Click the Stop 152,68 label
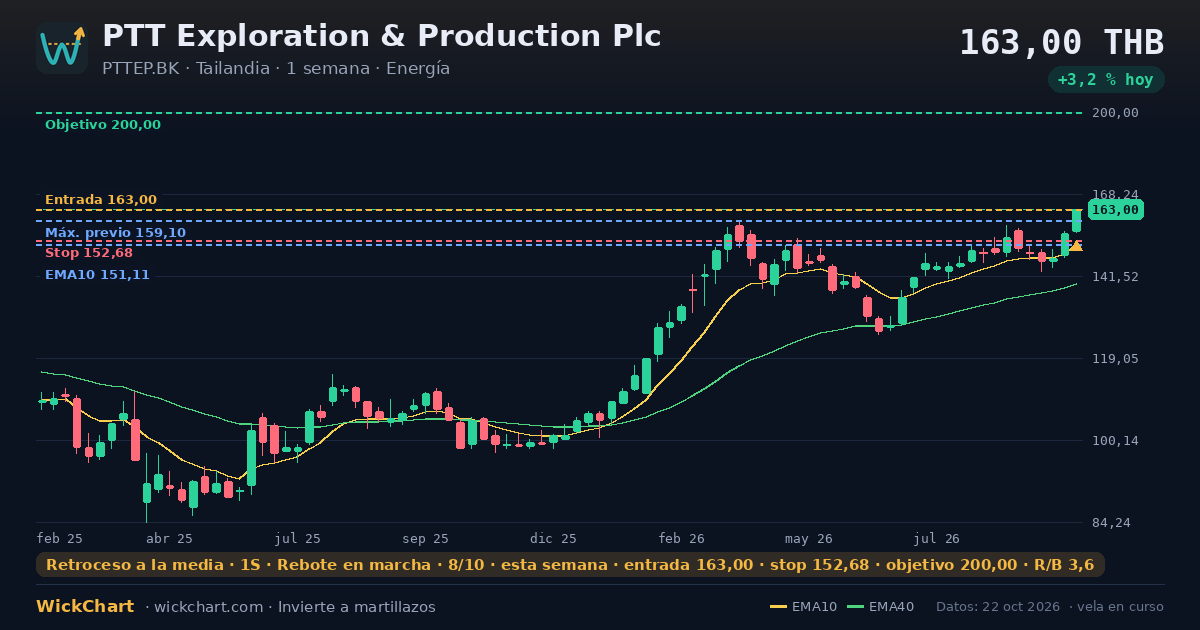 pyautogui.click(x=89, y=253)
